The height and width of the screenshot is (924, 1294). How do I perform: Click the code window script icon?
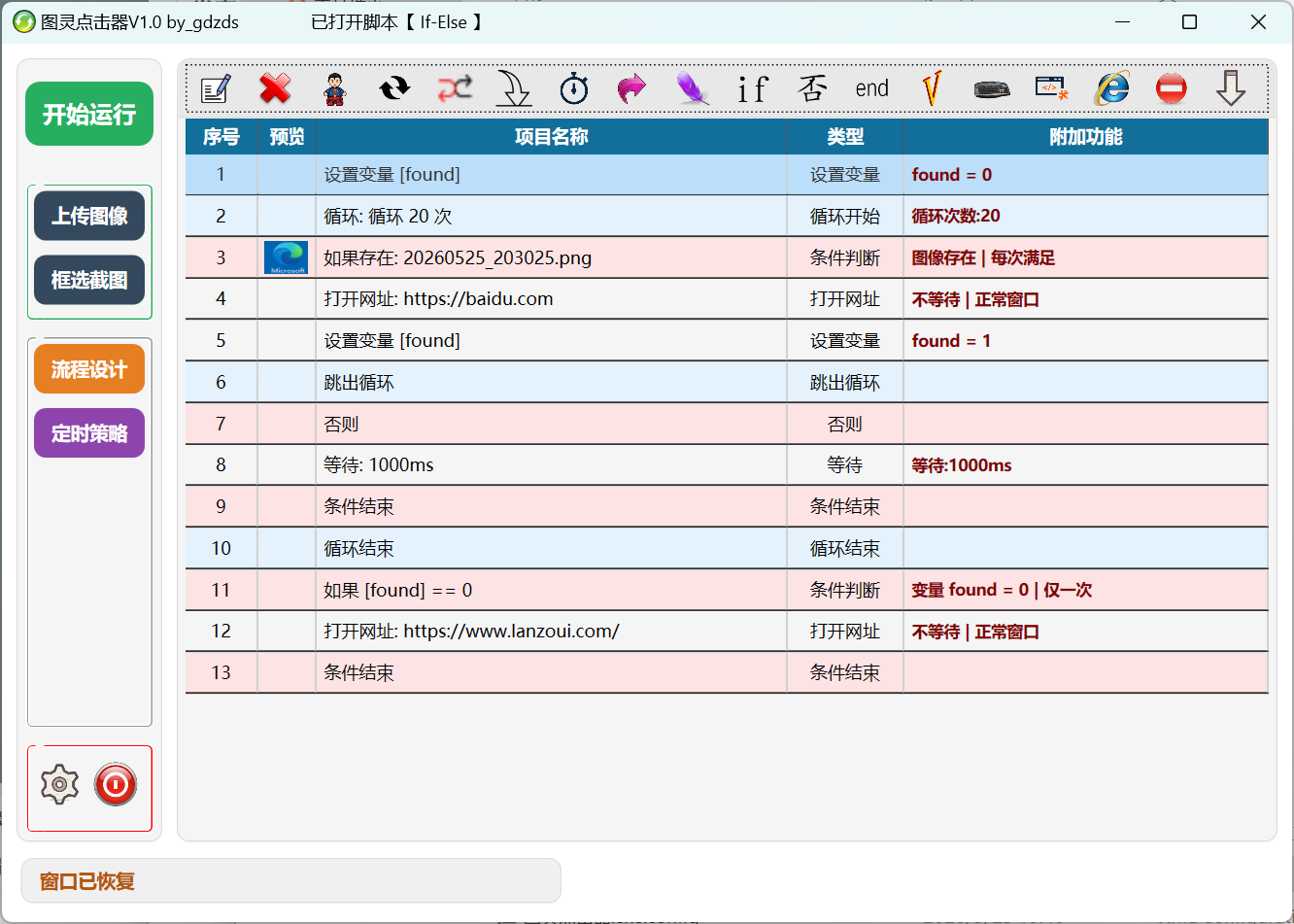[1052, 89]
